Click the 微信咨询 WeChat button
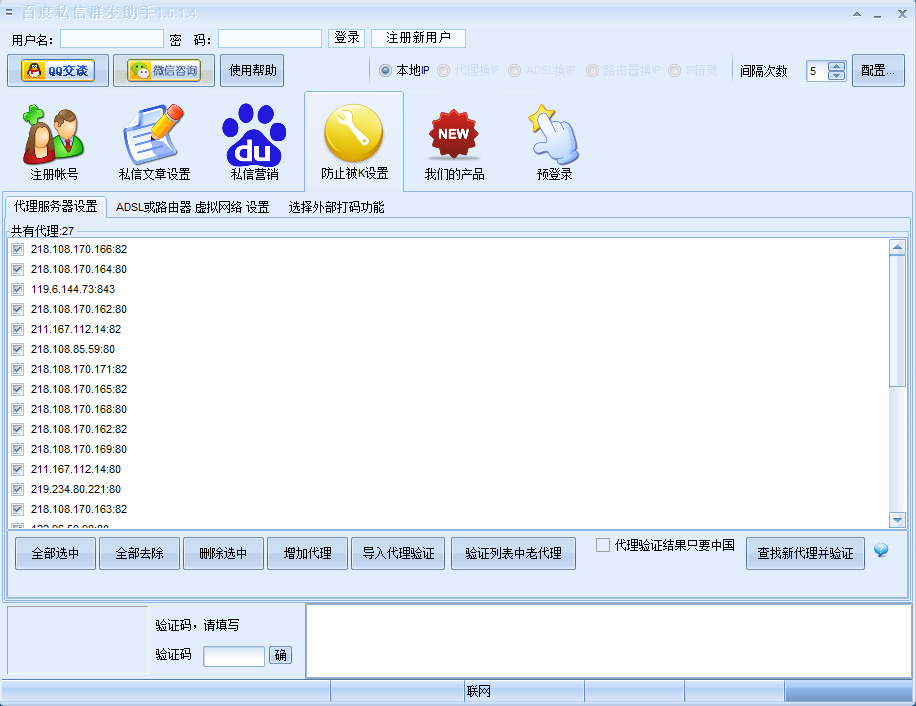Viewport: 916px width, 706px height. click(x=164, y=71)
